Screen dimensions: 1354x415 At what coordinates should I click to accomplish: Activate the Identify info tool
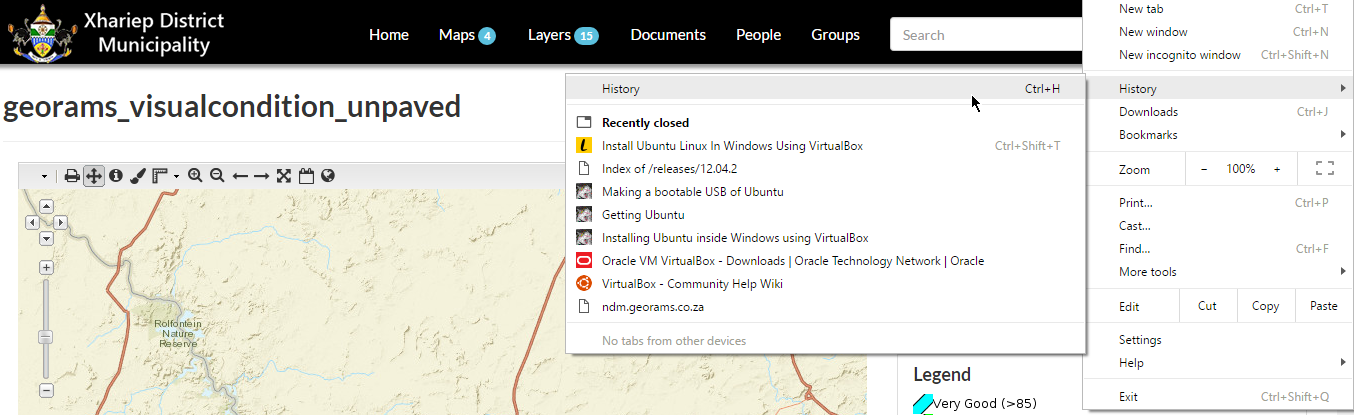click(116, 176)
